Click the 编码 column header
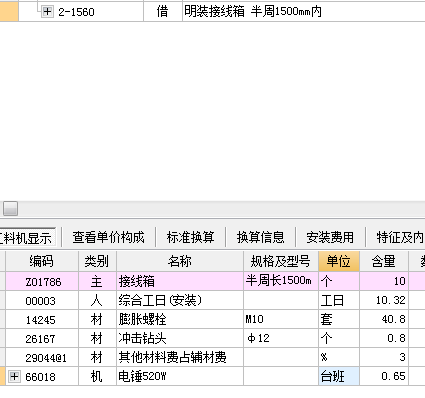 42,261
